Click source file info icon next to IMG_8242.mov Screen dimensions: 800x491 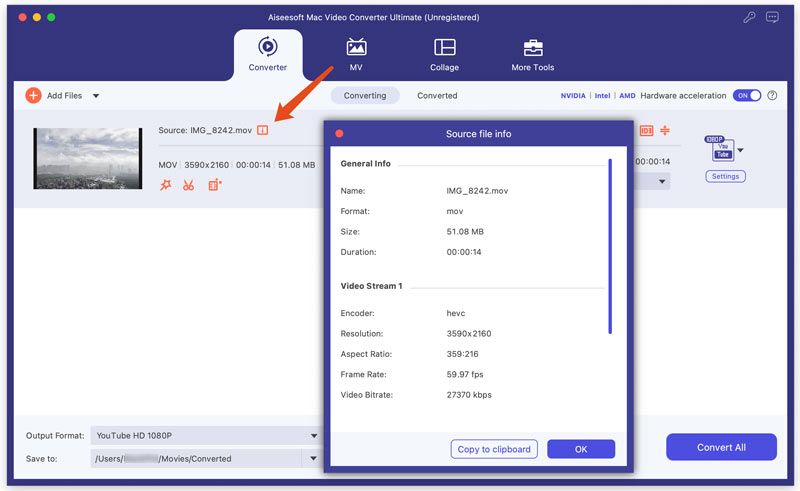pyautogui.click(x=262, y=130)
